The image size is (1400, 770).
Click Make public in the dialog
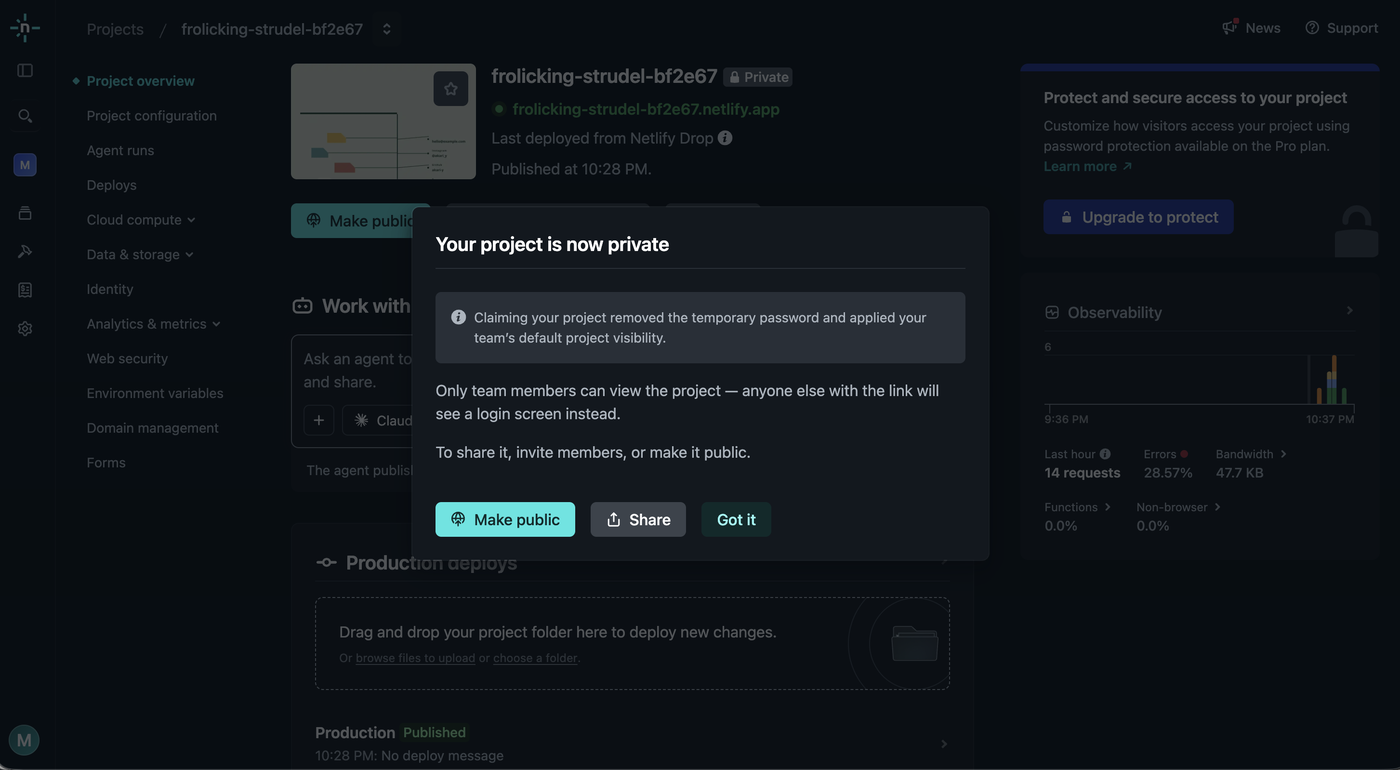[x=505, y=519]
